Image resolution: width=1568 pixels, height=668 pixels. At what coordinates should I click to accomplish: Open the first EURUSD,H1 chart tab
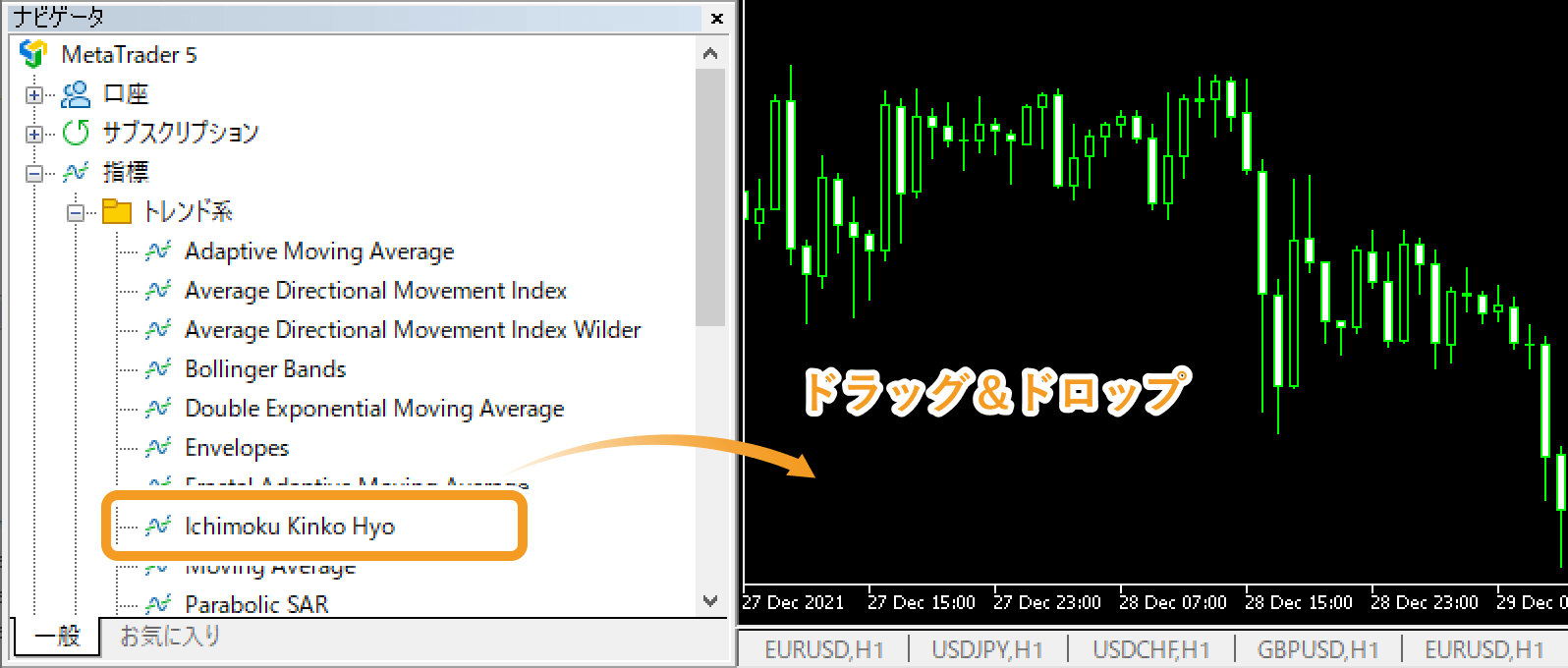point(823,650)
